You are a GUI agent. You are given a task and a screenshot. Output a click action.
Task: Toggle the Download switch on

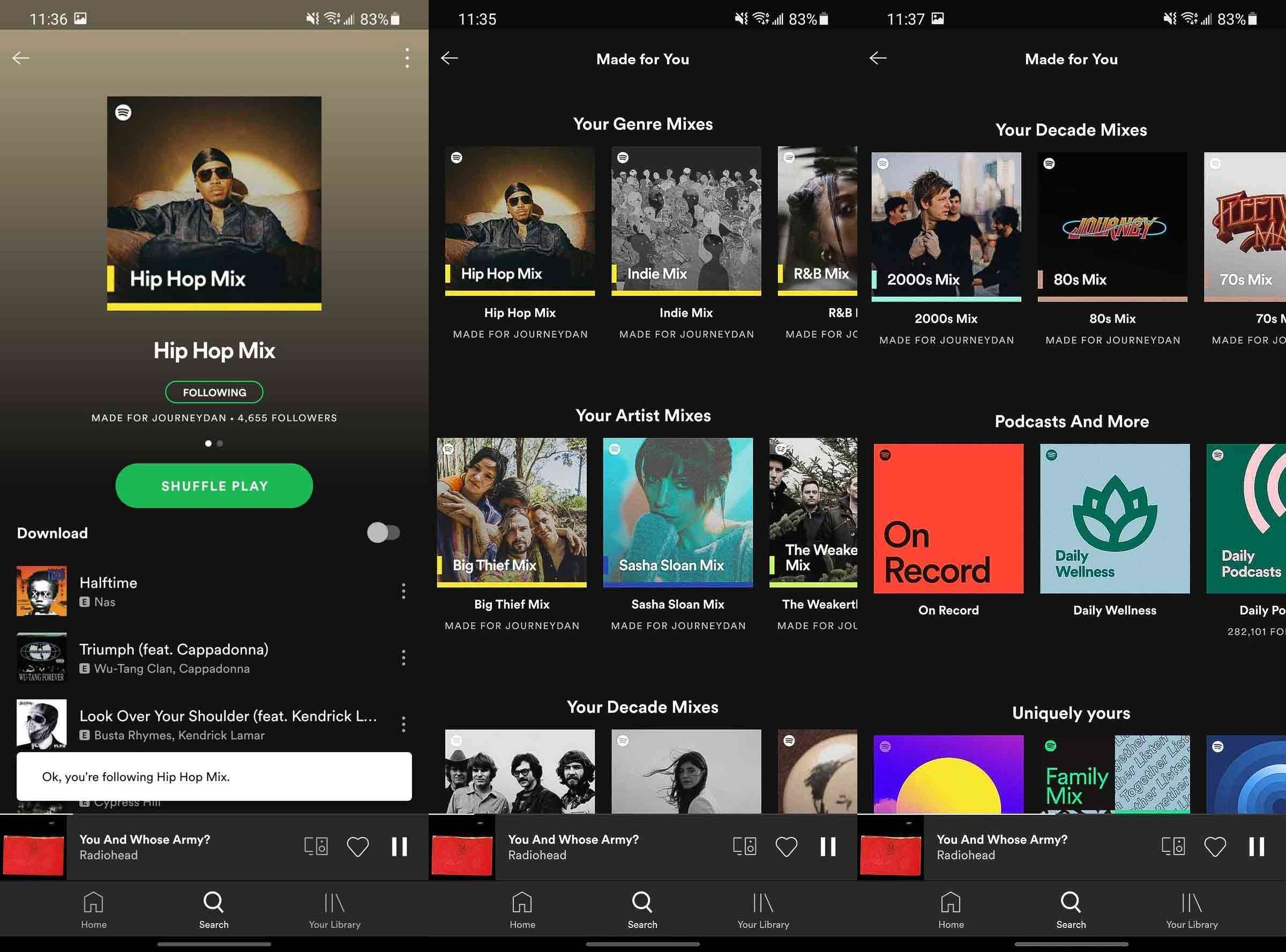383,533
